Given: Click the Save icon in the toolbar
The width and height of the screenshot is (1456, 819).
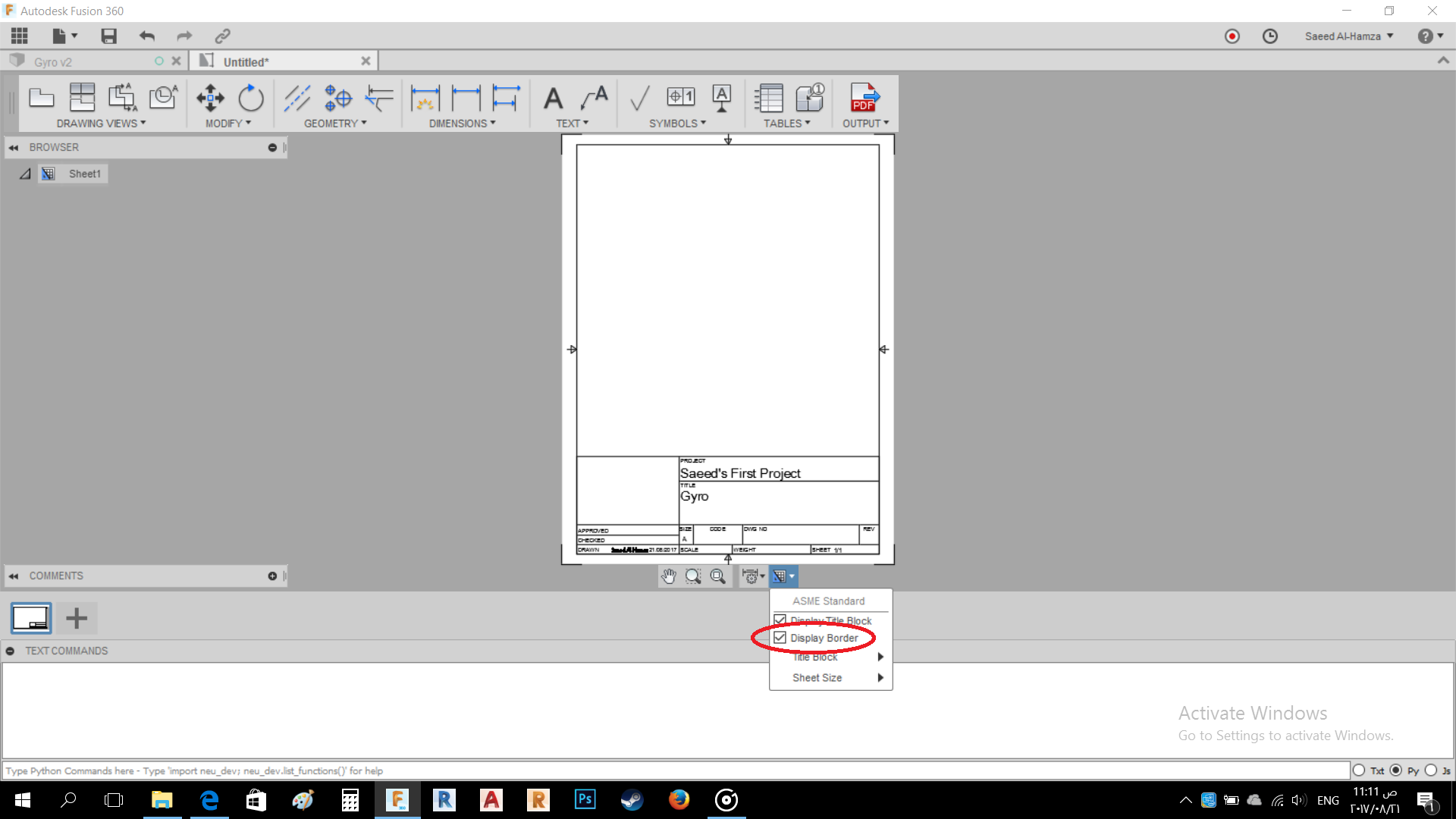Looking at the screenshot, I should (x=108, y=36).
